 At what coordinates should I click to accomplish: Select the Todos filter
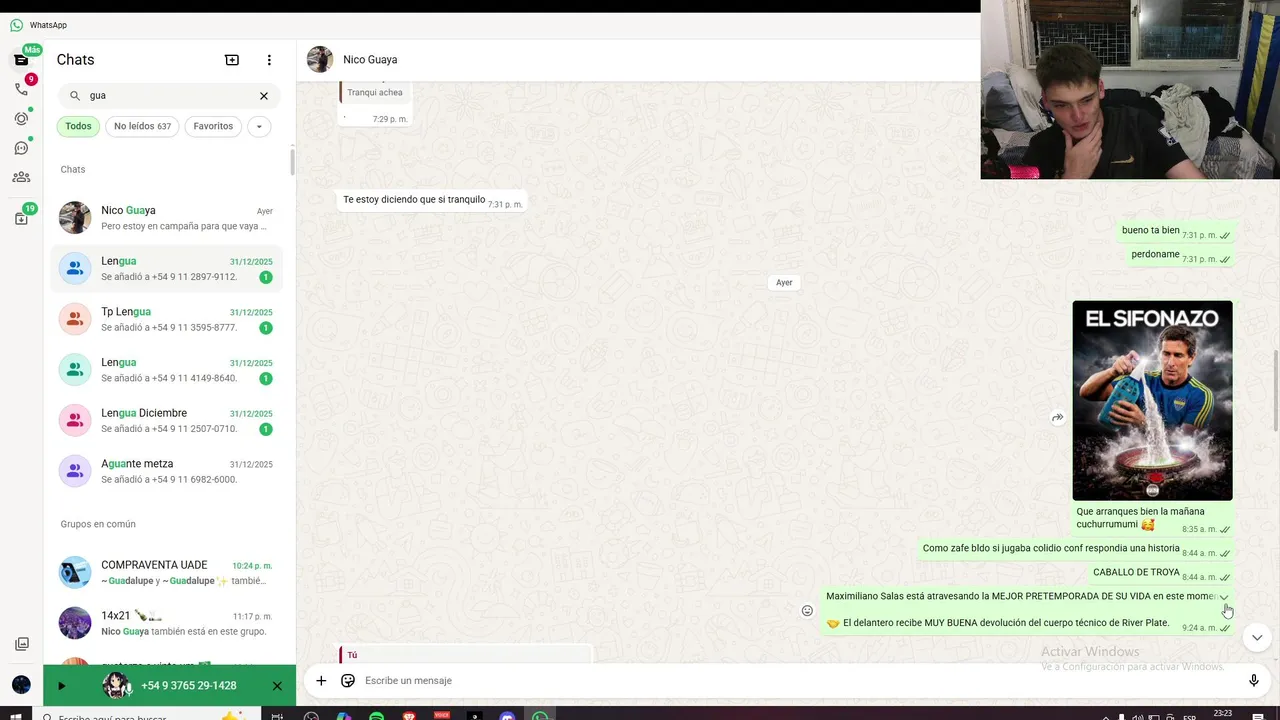tap(78, 126)
